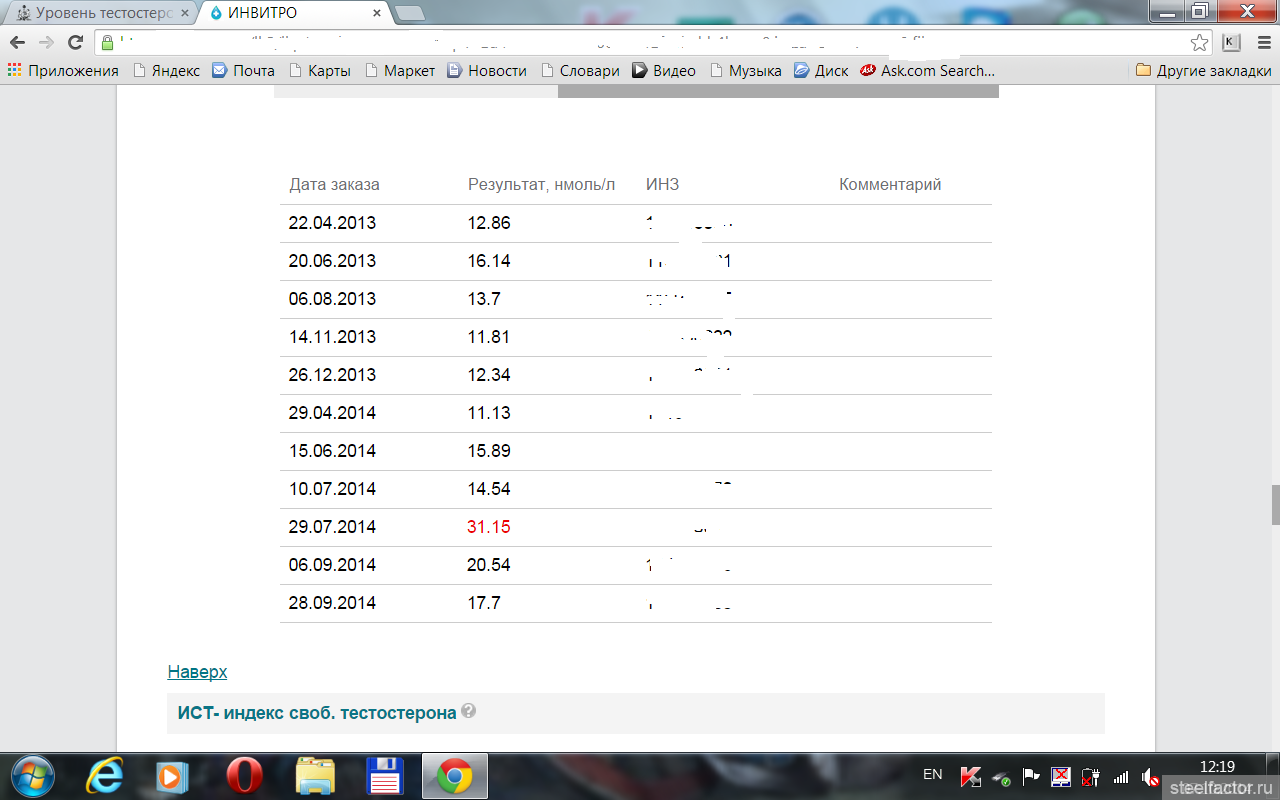Click the page vertical scrollbar thumb
Viewport: 1280px width, 800px height.
1274,504
